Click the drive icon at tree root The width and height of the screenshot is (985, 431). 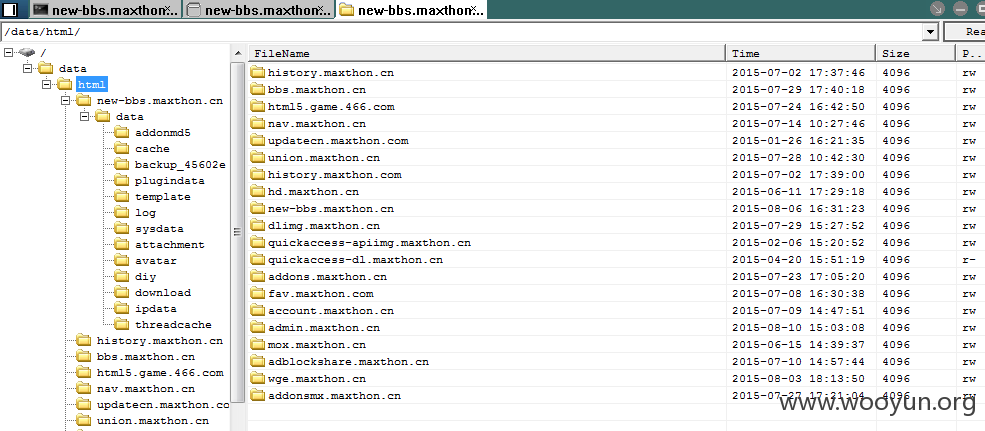[26, 52]
